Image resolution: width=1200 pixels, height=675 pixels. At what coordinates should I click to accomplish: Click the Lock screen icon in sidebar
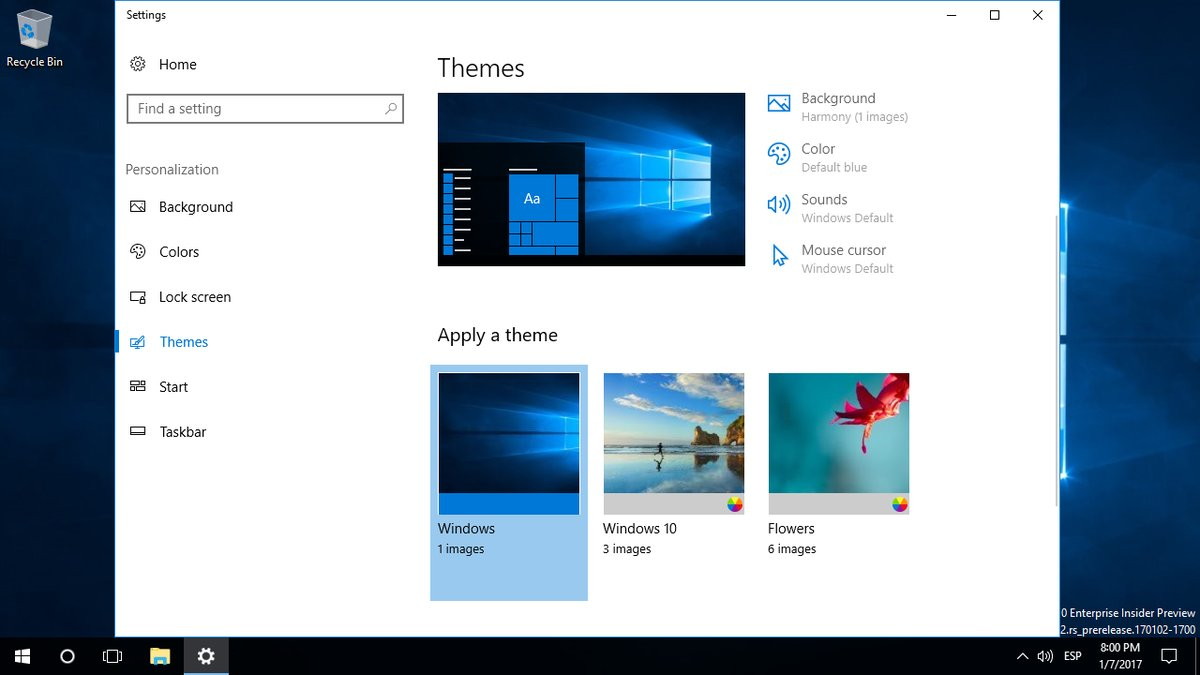tap(138, 297)
